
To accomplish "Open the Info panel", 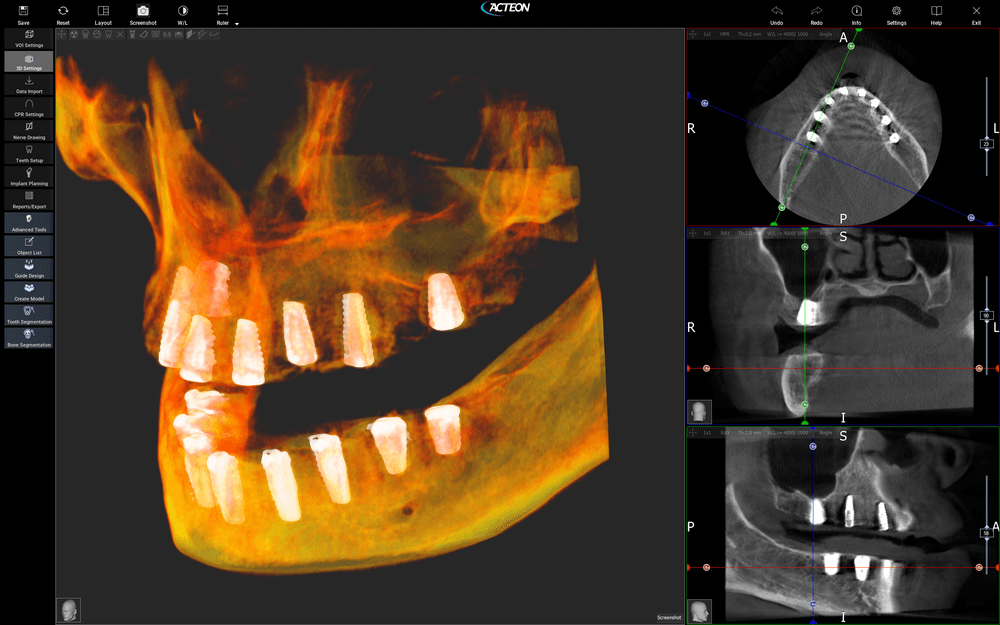I will point(856,13).
